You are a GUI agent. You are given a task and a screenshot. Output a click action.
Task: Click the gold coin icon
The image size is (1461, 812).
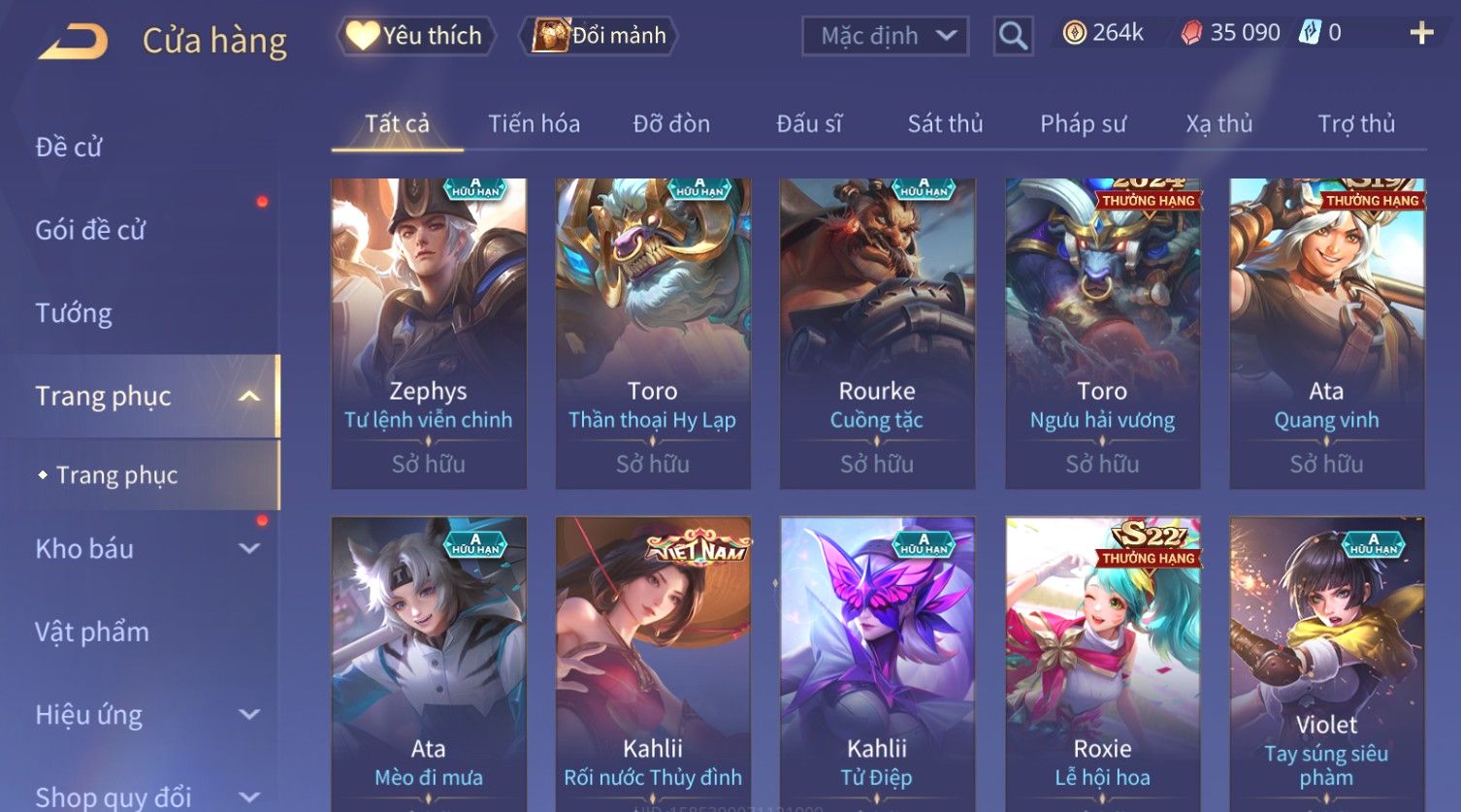(1074, 33)
